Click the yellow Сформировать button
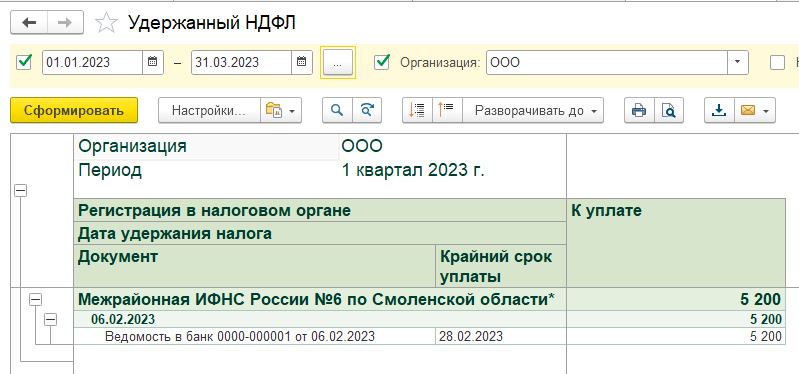Viewport: 799px width, 374px height. coord(74,110)
